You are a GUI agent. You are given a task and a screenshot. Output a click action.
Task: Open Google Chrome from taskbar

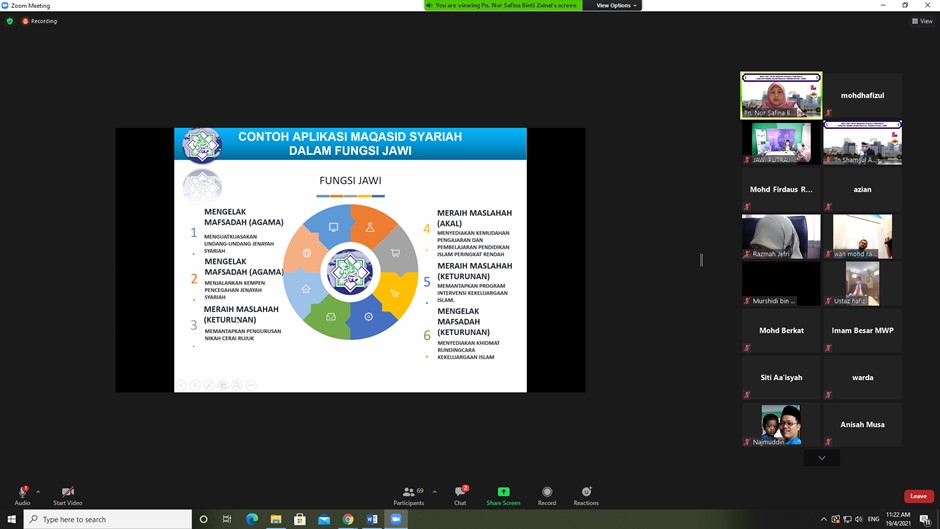tap(348, 519)
